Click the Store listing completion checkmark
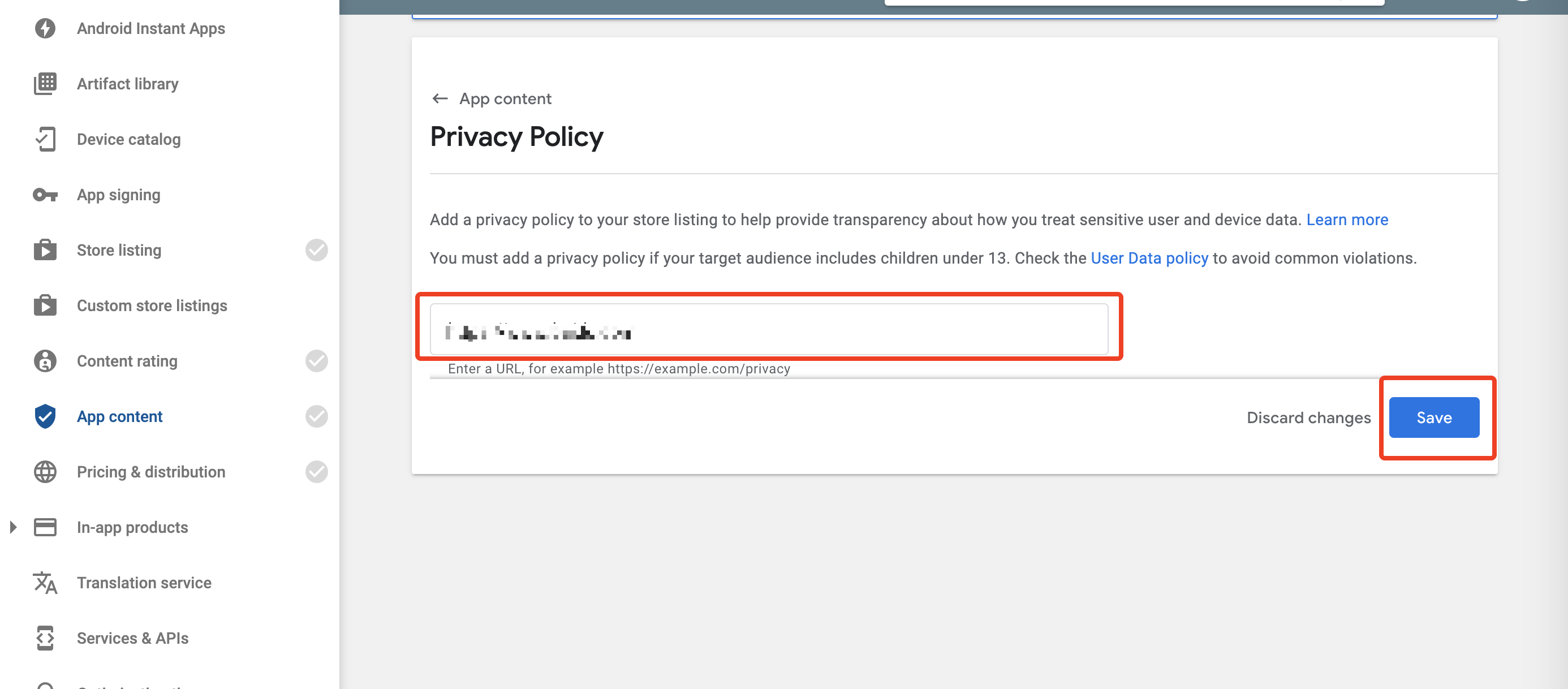1568x689 pixels. (x=317, y=249)
